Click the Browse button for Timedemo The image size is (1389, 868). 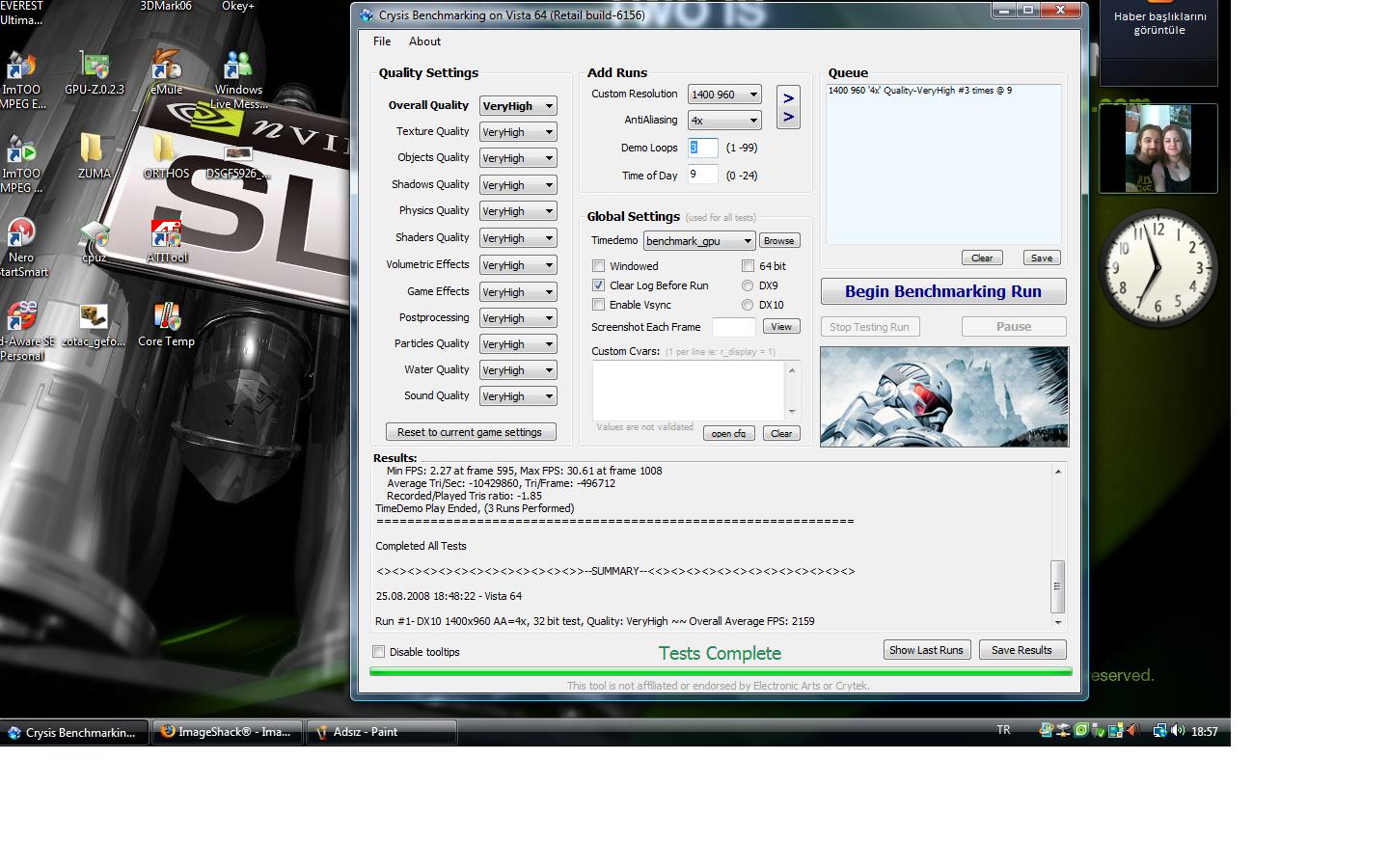coord(779,241)
